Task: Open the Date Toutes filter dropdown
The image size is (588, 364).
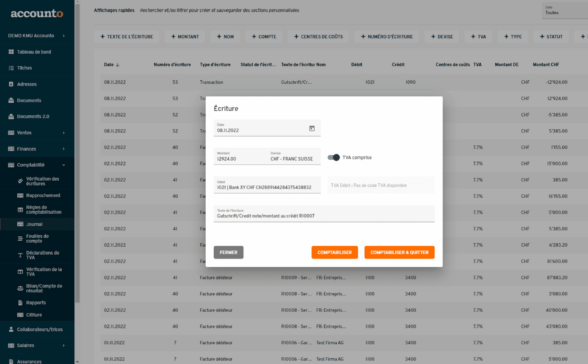Action: [565, 10]
